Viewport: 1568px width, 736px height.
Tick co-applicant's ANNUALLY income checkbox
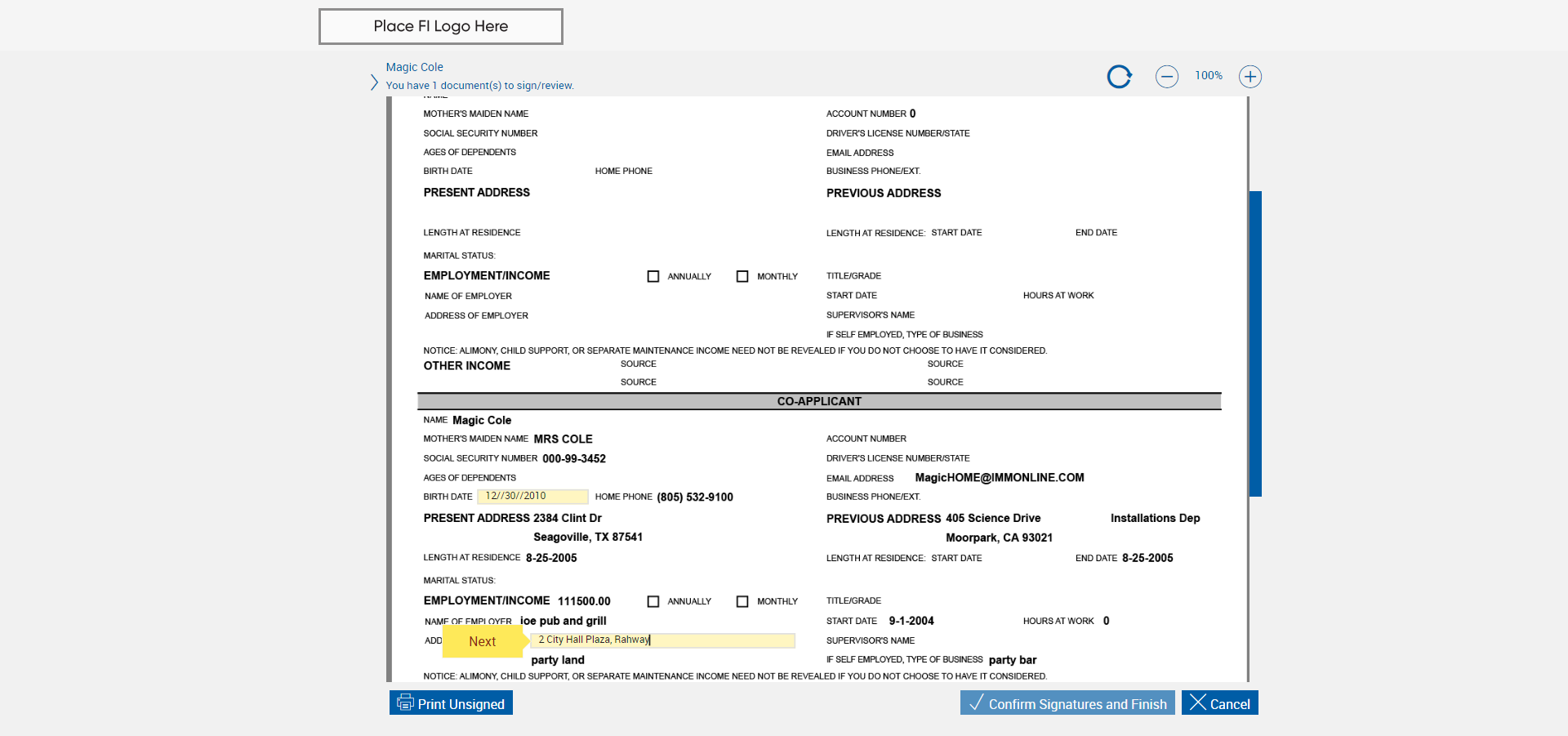(x=653, y=602)
